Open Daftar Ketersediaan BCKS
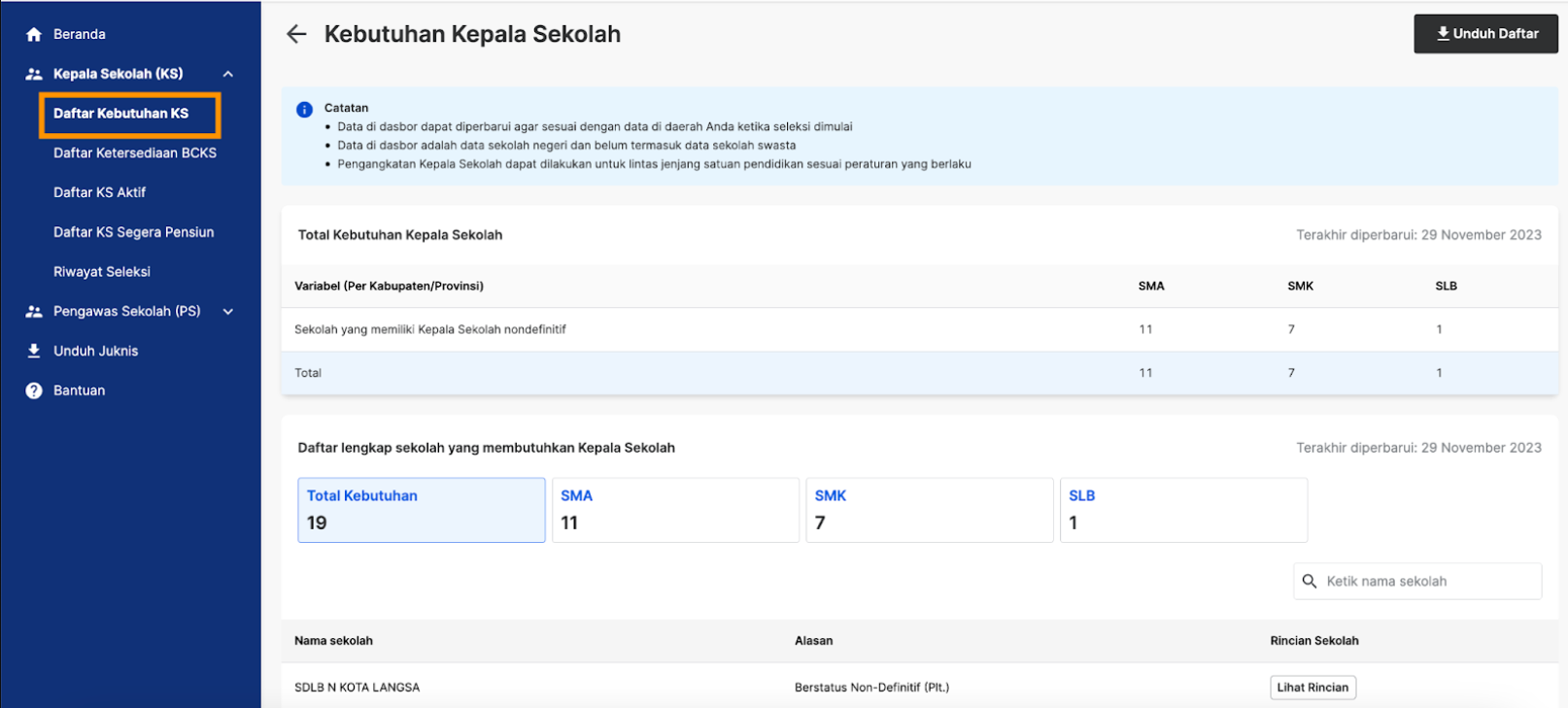This screenshot has height=708, width=1568. 135,152
